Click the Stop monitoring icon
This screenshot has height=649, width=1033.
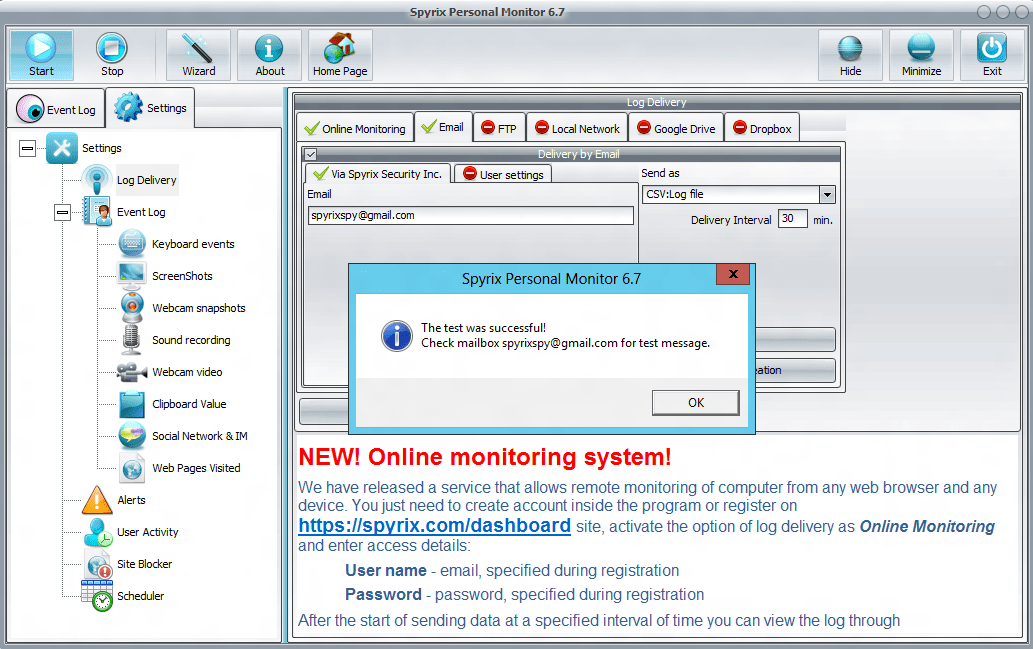[x=111, y=47]
